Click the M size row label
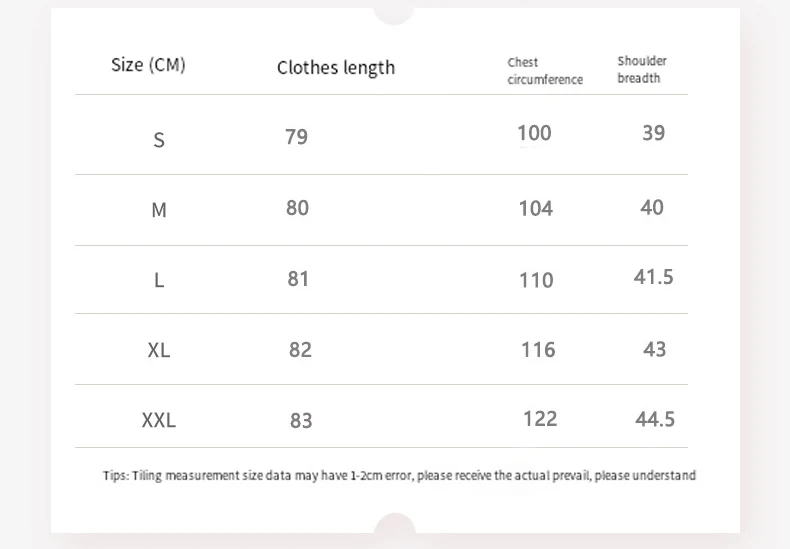Screen dimensions: 790x549 tap(159, 211)
